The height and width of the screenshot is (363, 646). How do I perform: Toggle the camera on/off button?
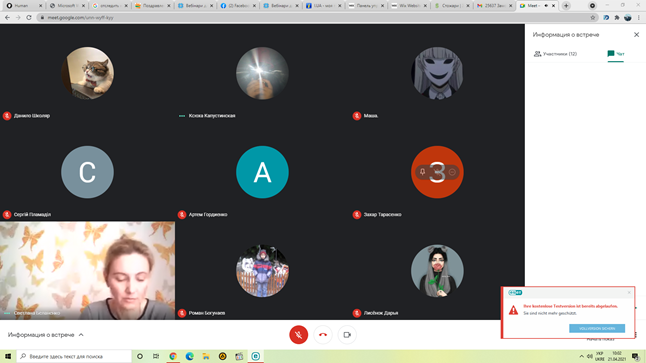pos(347,335)
